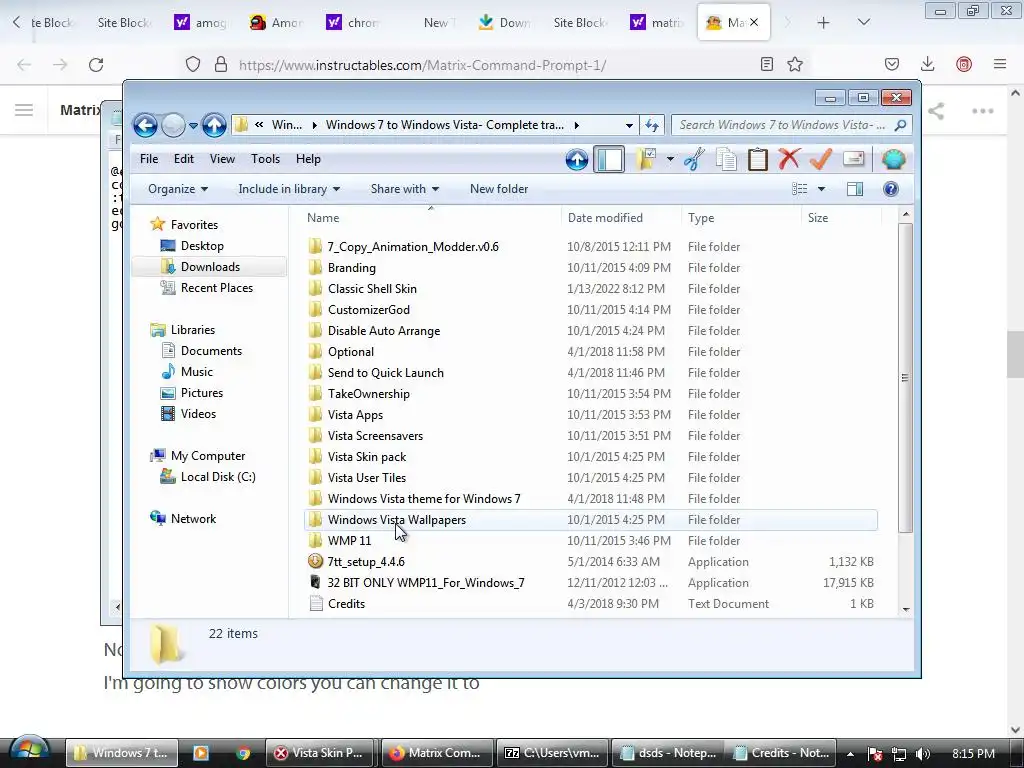Open the View menu
This screenshot has width=1024, height=768.
click(x=222, y=159)
